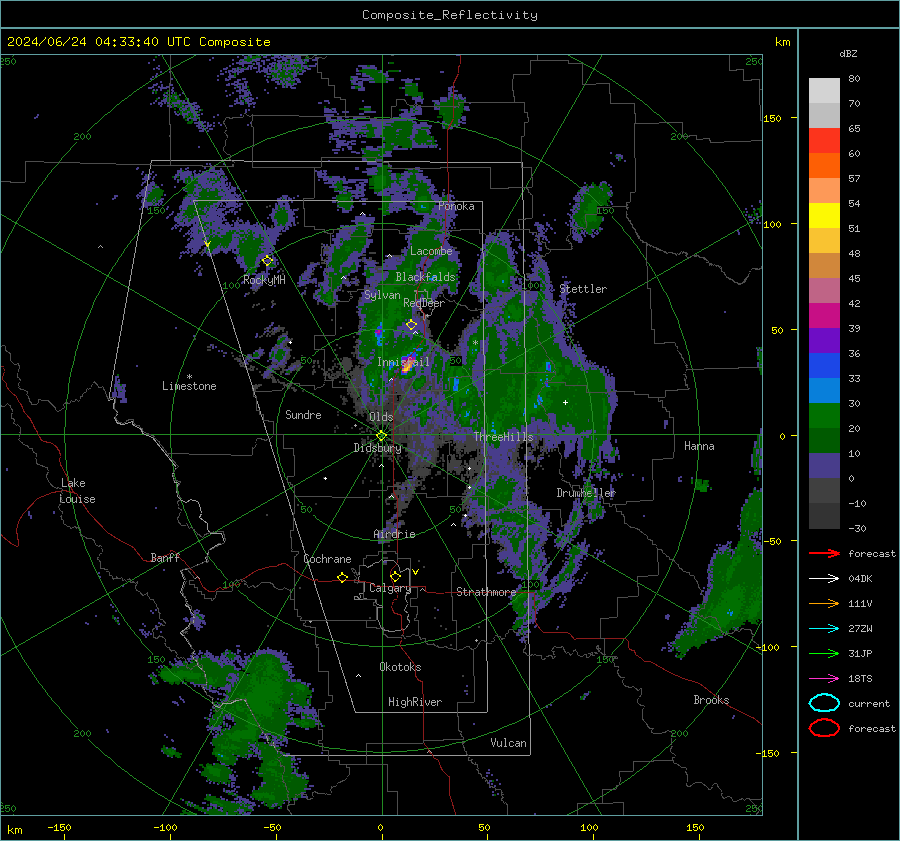Click the Lacombe city label
900x841 pixels.
tap(431, 251)
